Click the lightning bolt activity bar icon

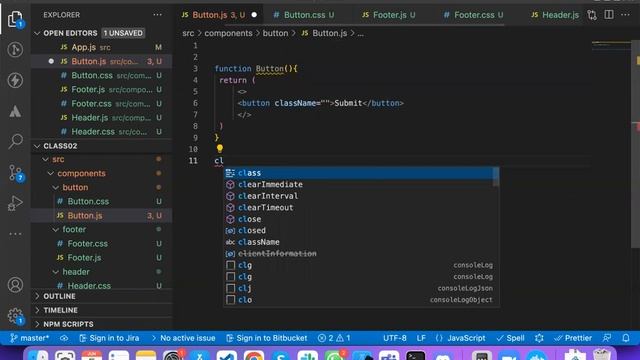tap(15, 80)
